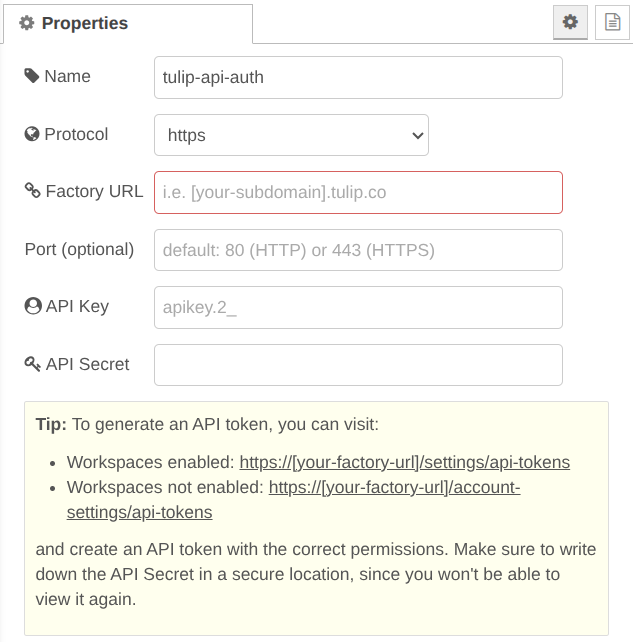The width and height of the screenshot is (633, 642).
Task: Click the bold Tip: text
Action: point(51,424)
